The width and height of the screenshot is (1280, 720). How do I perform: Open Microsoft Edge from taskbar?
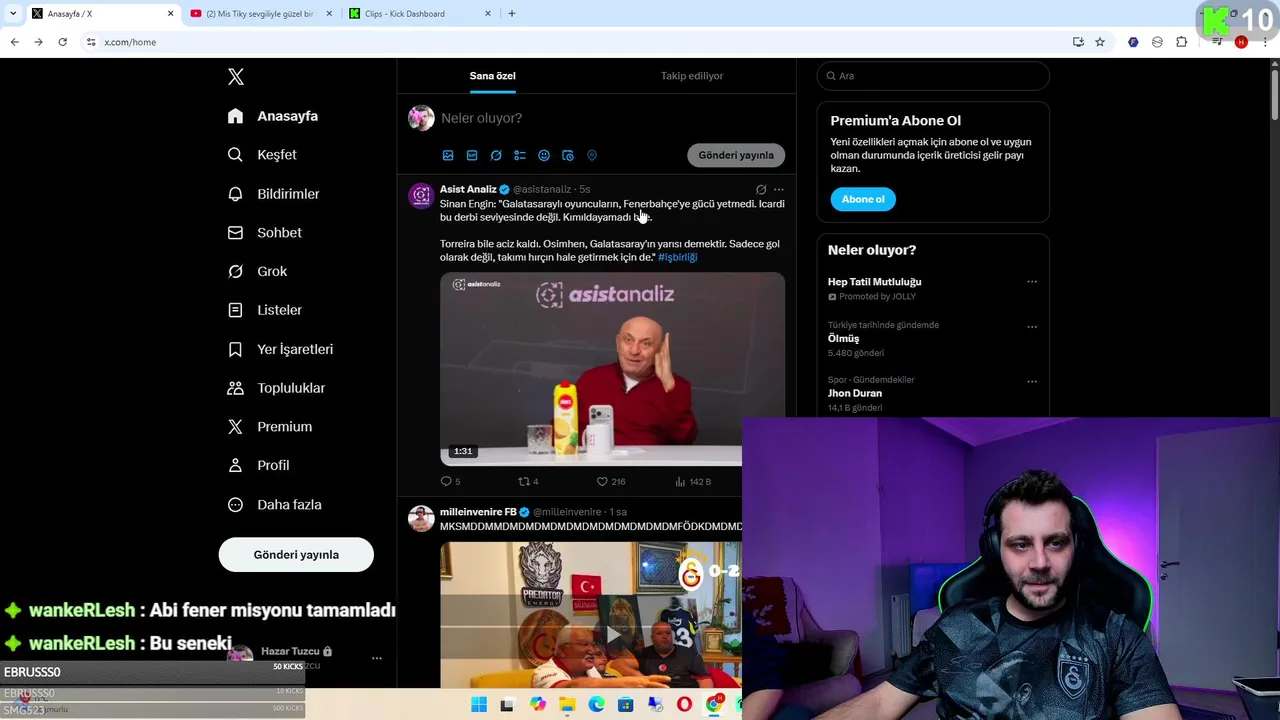(x=596, y=705)
